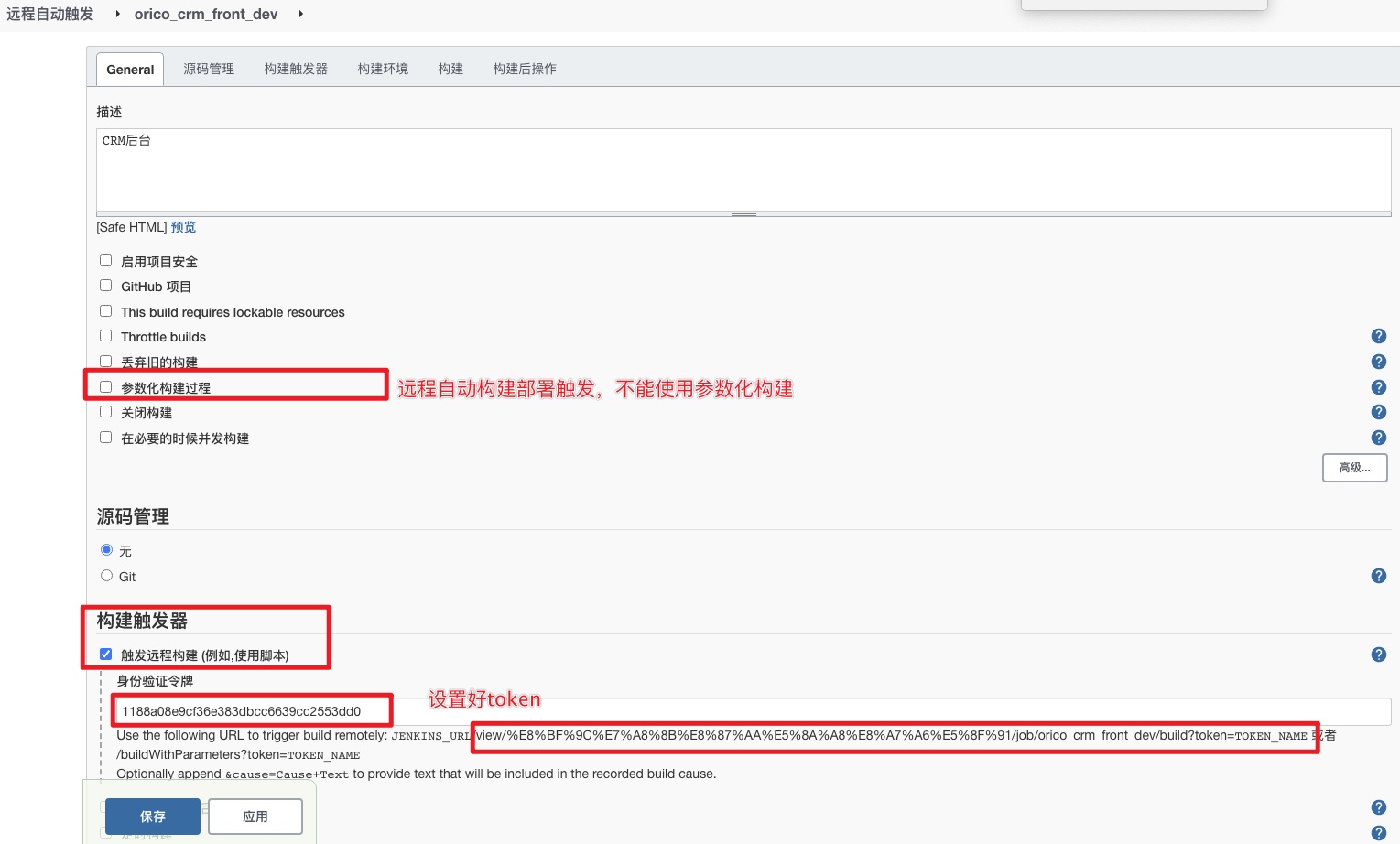Viewport: 1400px width, 844px height.
Task: Open 预览 link under description
Action: click(x=183, y=227)
